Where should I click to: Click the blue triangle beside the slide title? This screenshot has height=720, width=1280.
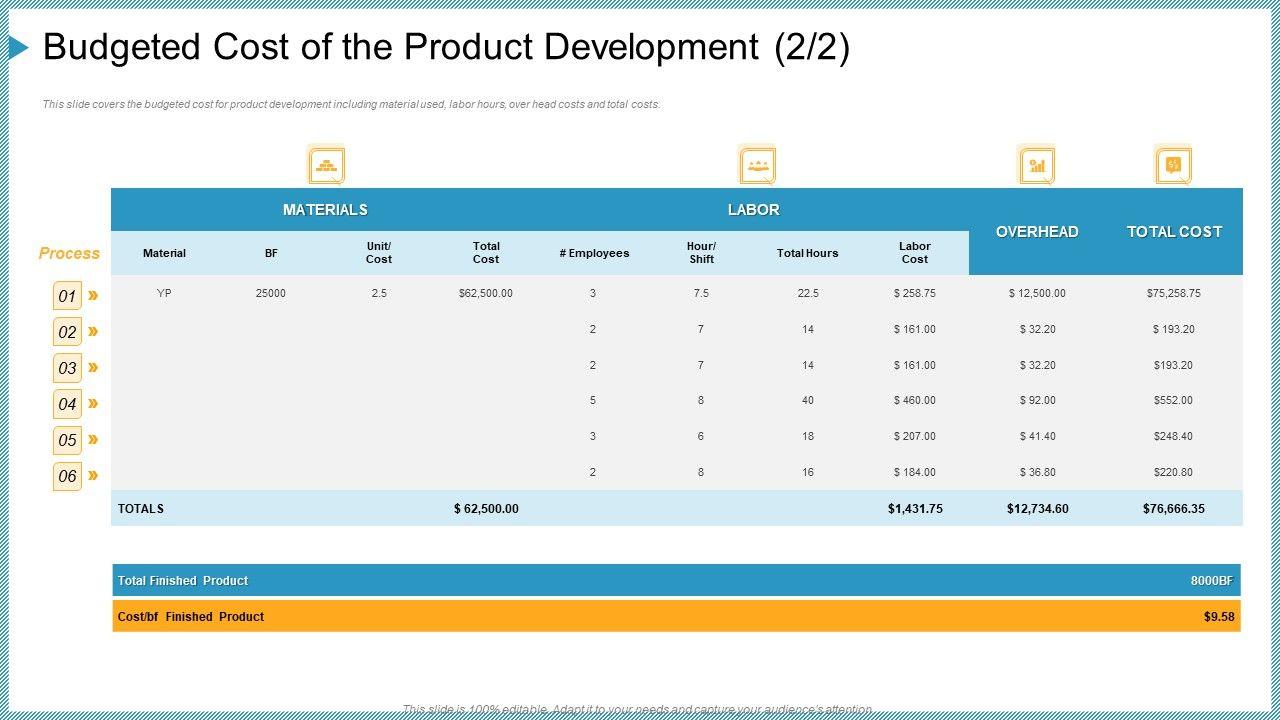(x=19, y=47)
